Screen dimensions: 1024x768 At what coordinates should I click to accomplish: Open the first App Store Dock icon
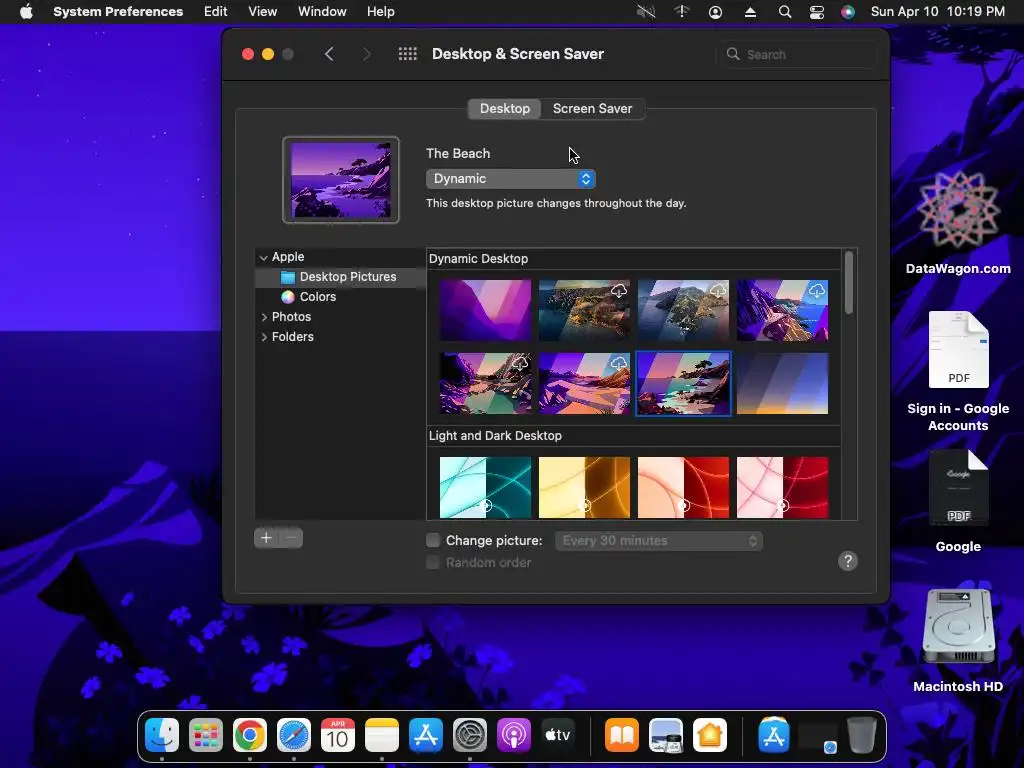pyautogui.click(x=426, y=735)
